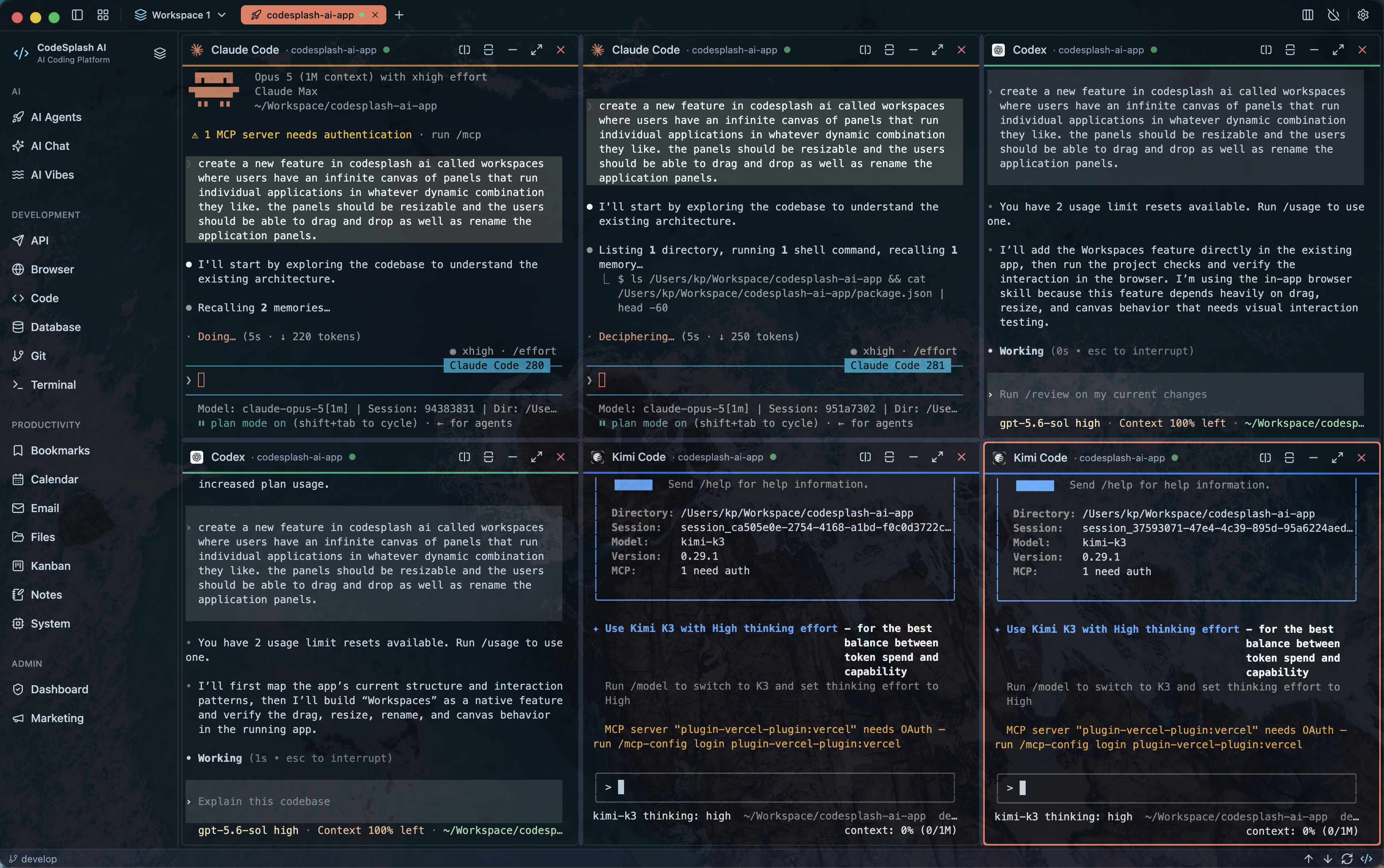The height and width of the screenshot is (868, 1384).
Task: Open the grid overview icon in top bar
Action: tap(103, 15)
